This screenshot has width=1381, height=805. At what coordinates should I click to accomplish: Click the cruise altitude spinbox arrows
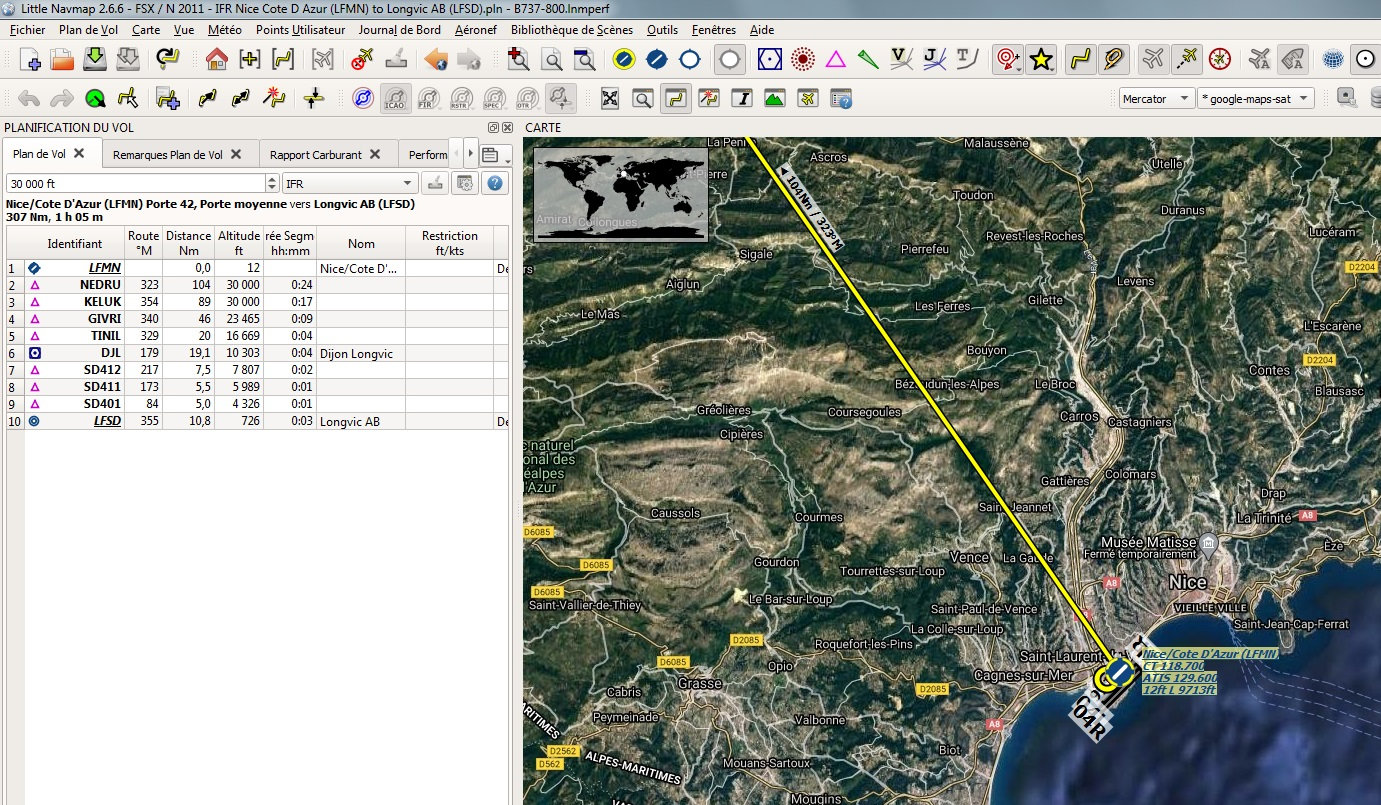pyautogui.click(x=272, y=183)
